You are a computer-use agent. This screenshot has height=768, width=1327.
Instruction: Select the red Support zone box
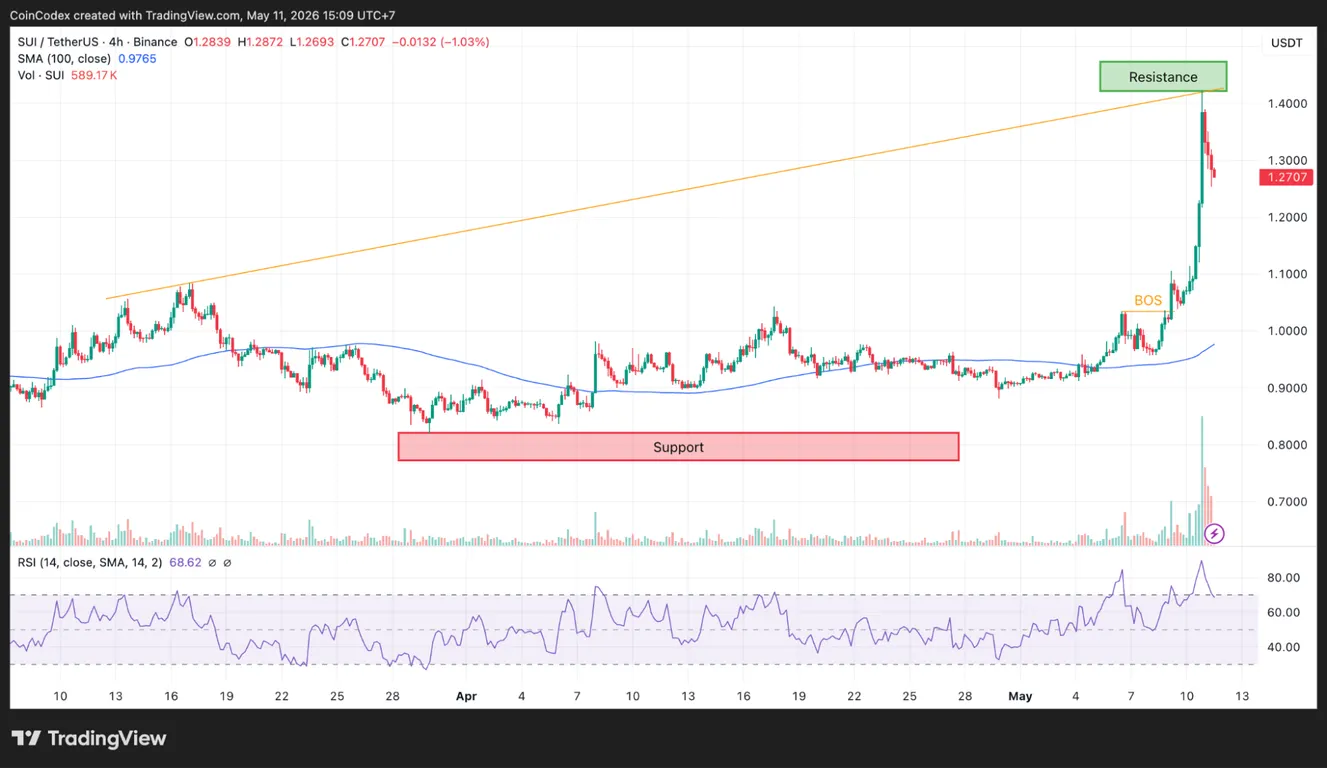pyautogui.click(x=678, y=447)
